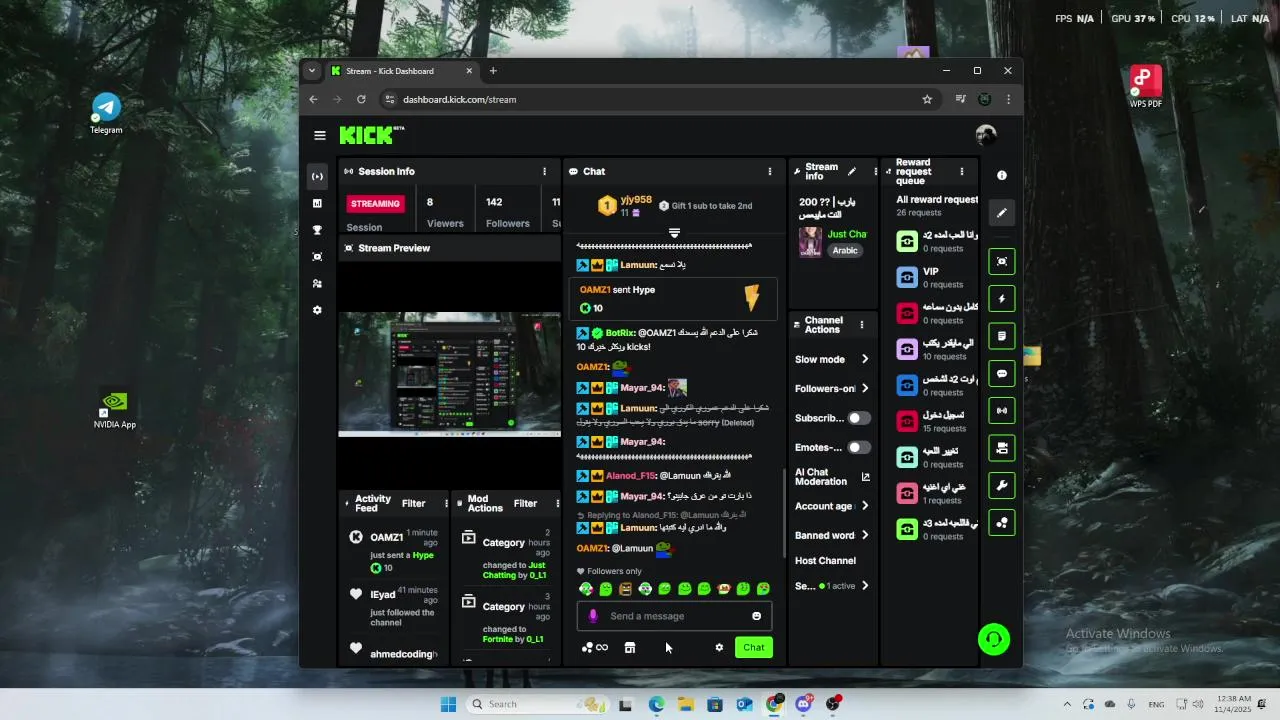
Task: Click the OAMZ1 sent Hype card in chat
Action: pos(673,299)
